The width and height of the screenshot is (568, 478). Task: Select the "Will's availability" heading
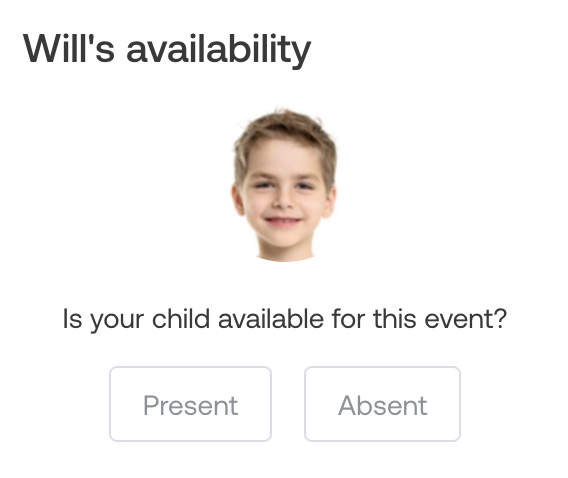167,49
